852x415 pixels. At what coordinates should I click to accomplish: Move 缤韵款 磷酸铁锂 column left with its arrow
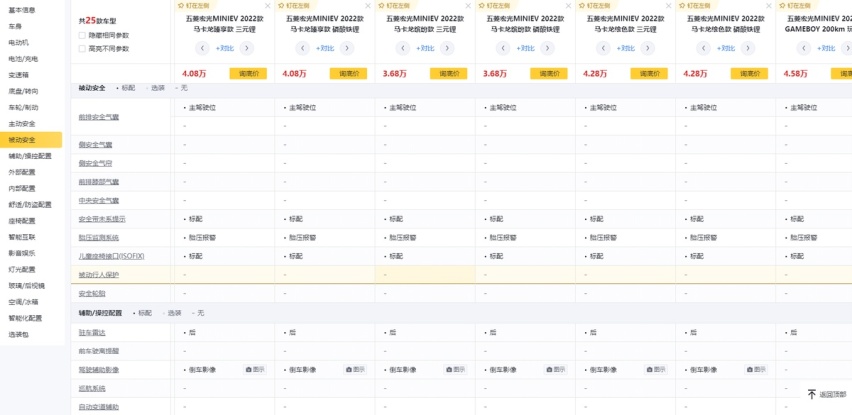[x=503, y=48]
